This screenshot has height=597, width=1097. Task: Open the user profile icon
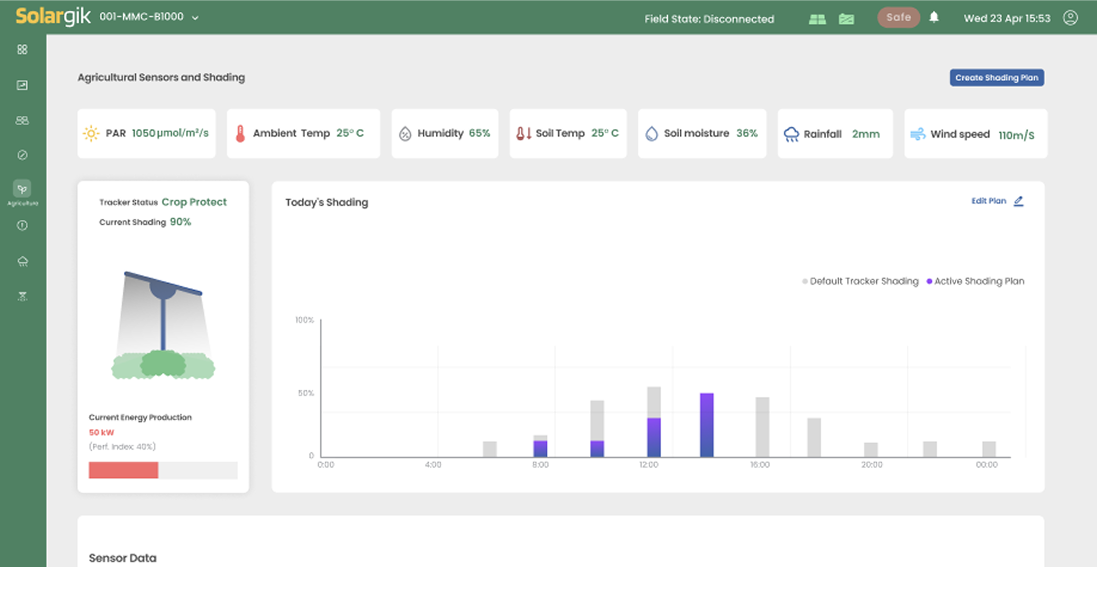tap(1070, 17)
